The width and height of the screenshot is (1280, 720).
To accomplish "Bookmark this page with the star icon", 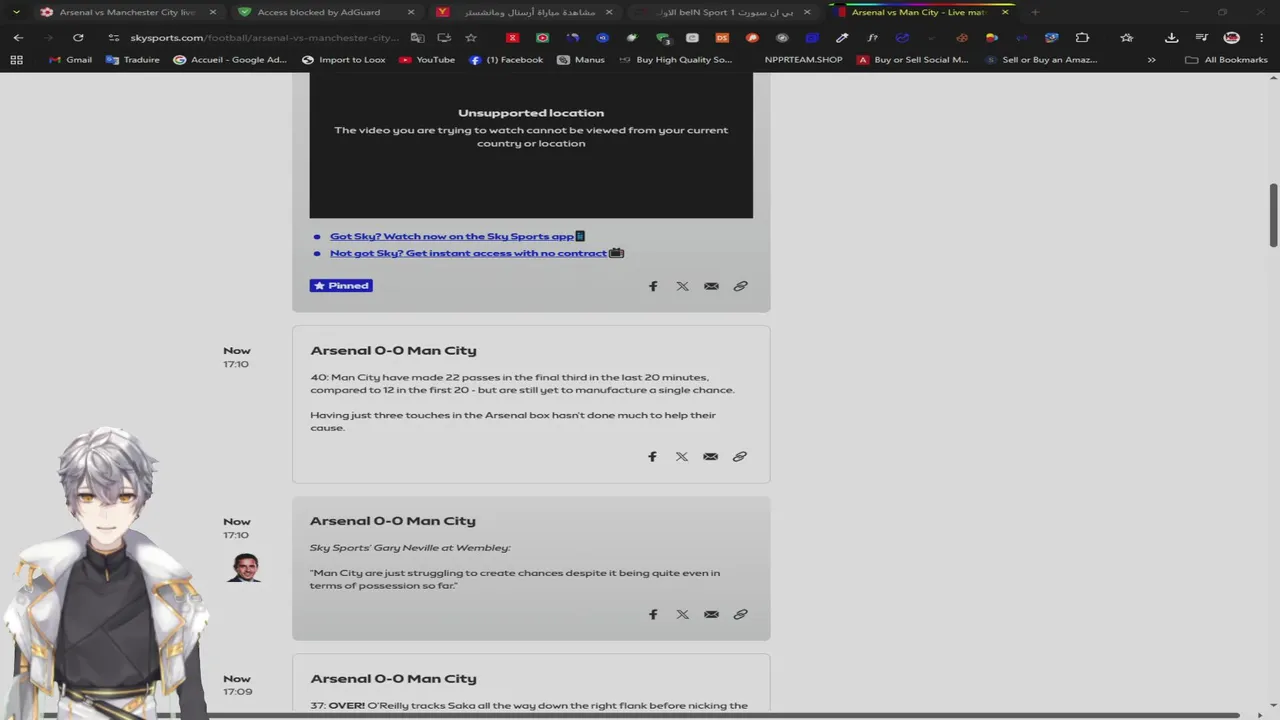I will point(471,38).
